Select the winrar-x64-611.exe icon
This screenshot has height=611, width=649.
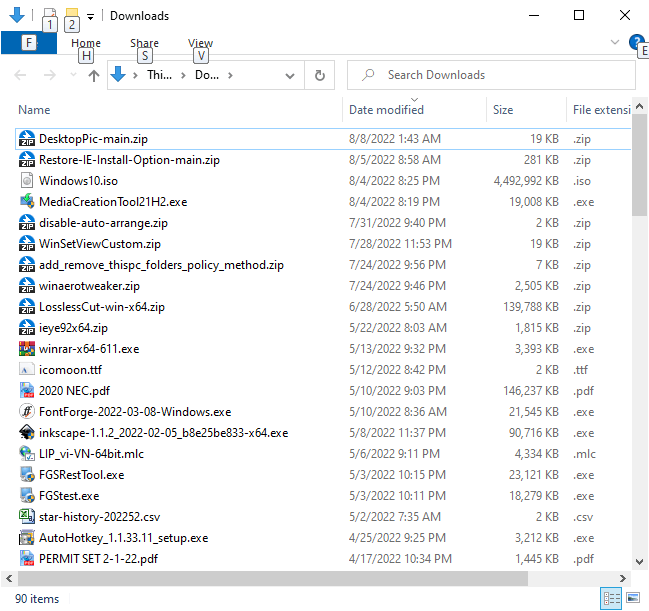click(x=27, y=349)
